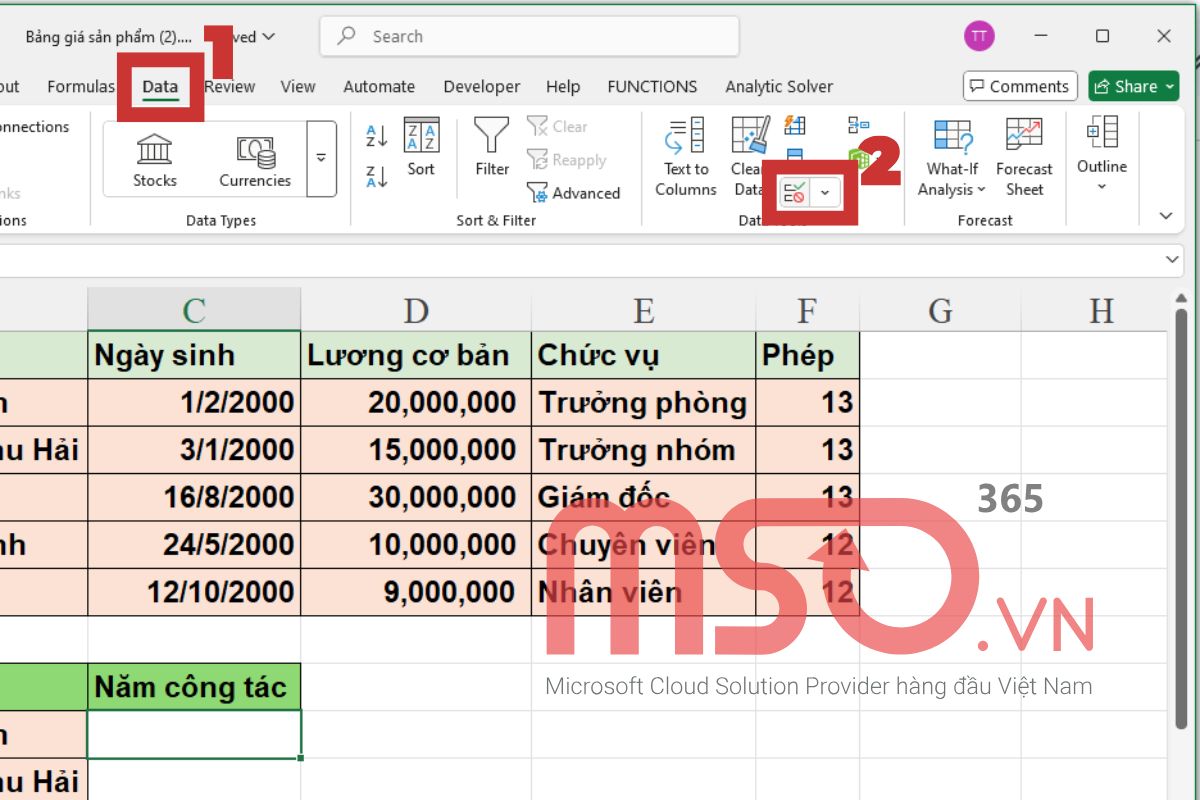Open the Automate tab
This screenshot has width=1200, height=800.
tap(379, 86)
